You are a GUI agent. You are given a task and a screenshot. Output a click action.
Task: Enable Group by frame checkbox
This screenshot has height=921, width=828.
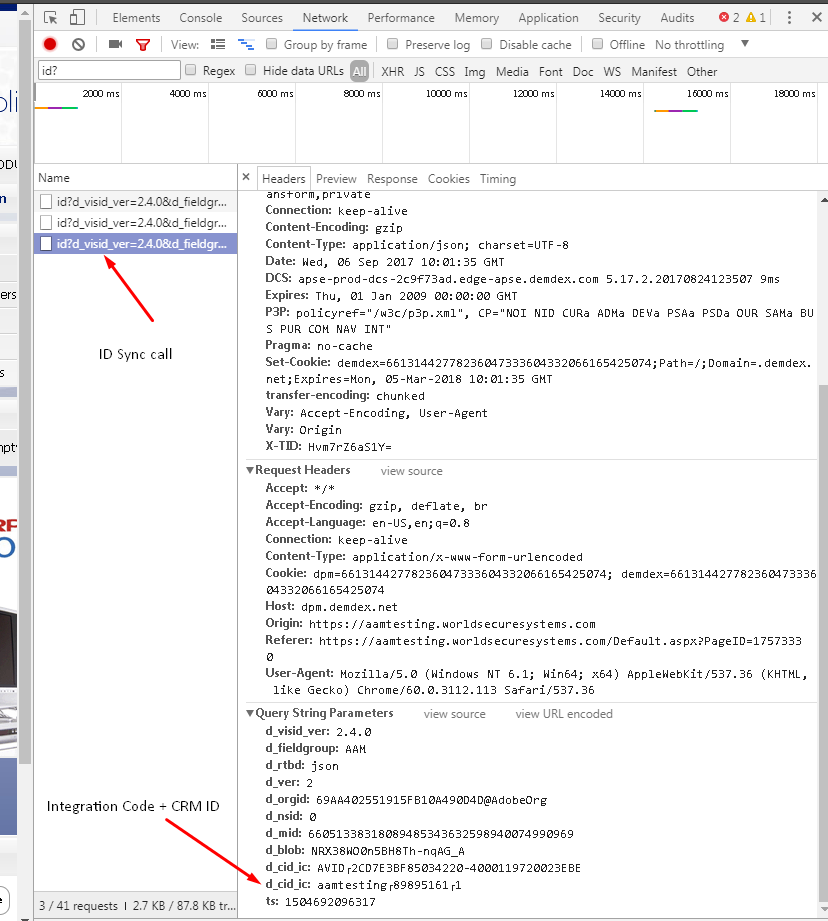pos(271,44)
